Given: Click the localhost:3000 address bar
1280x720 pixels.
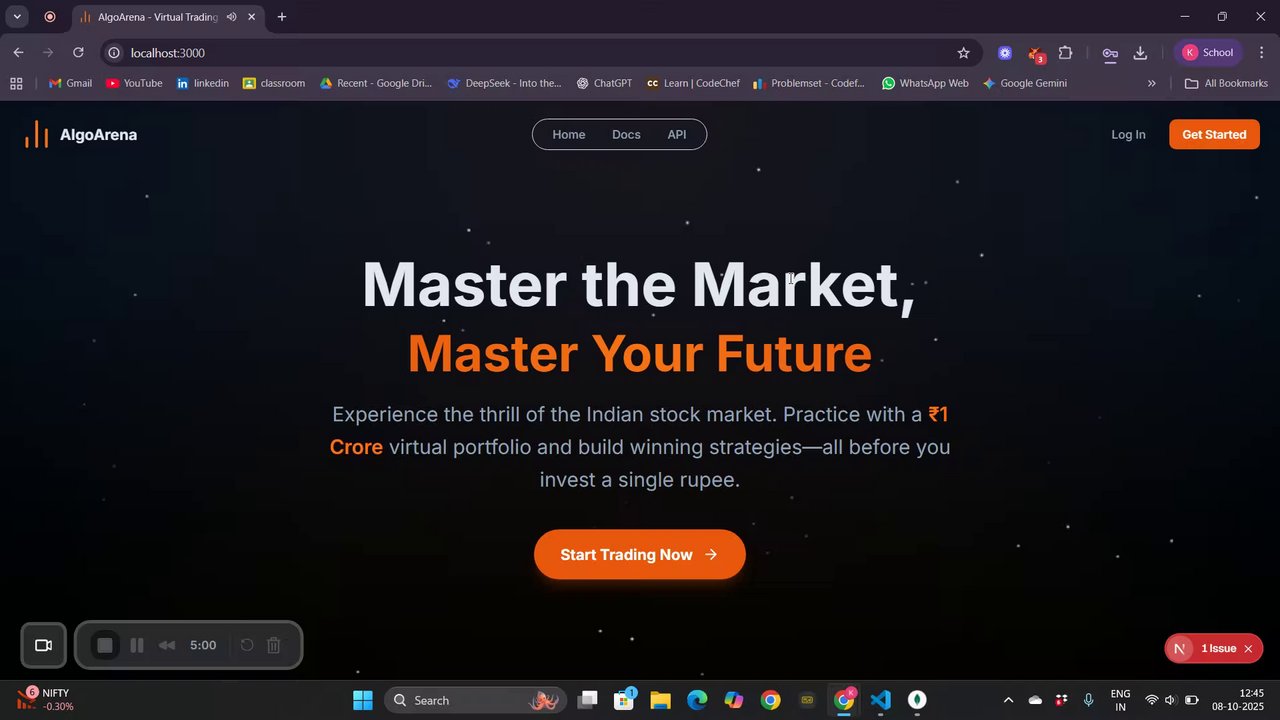Looking at the screenshot, I should pyautogui.click(x=530, y=53).
